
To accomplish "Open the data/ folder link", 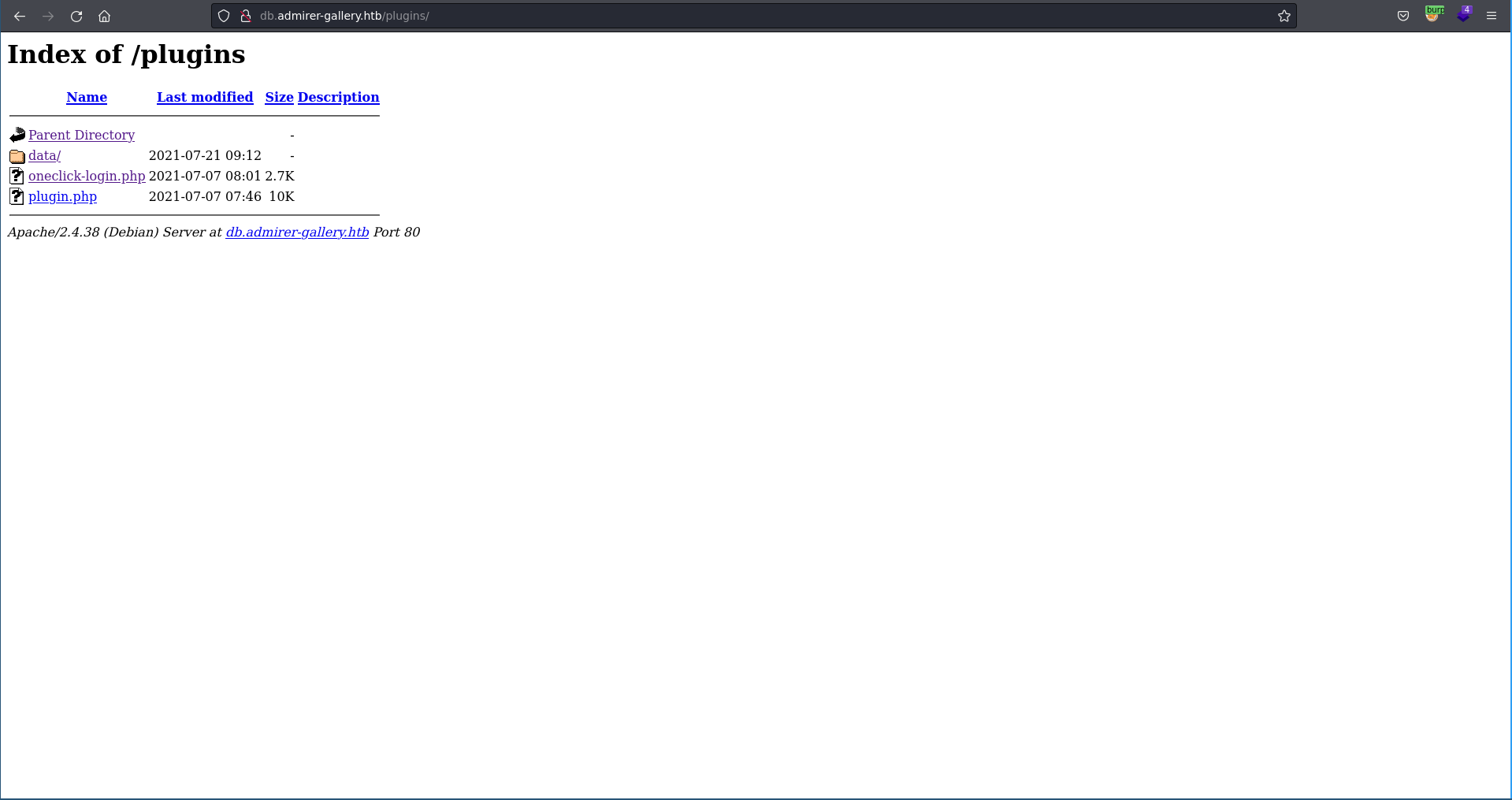I will pyautogui.click(x=44, y=155).
